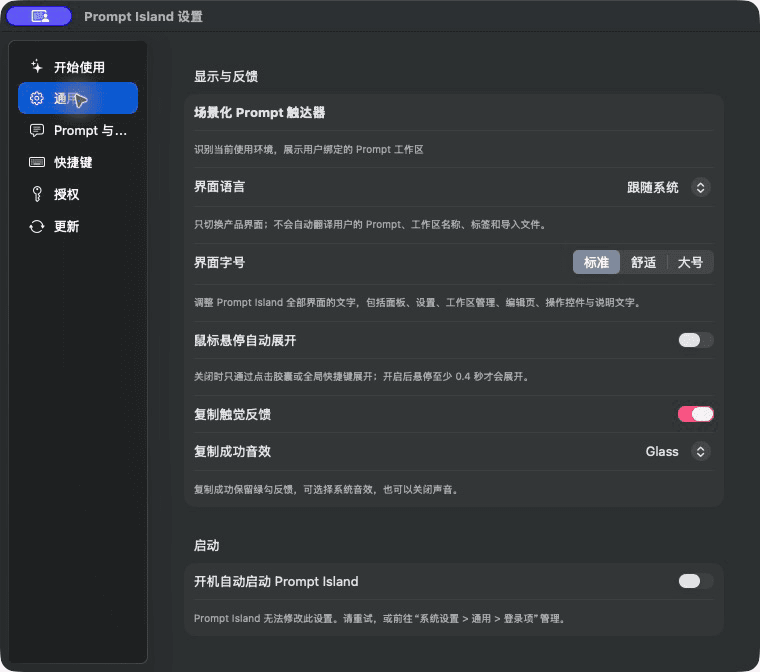Screen dimensions: 760x672
Task: Open the 快捷键 settings page
Action: [x=78, y=162]
